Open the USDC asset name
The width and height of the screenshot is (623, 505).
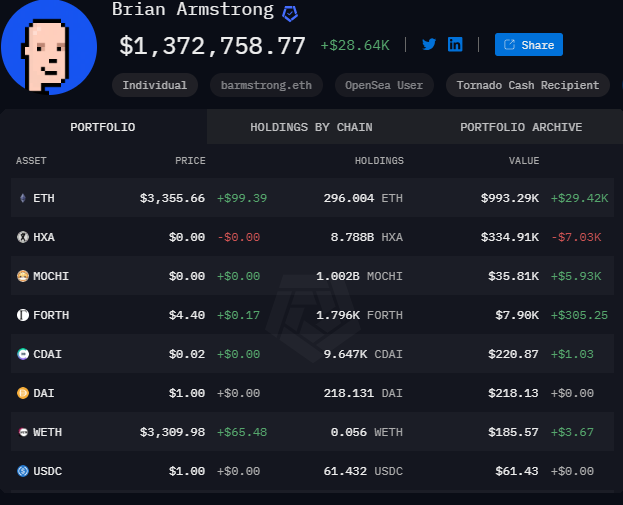tap(47, 471)
